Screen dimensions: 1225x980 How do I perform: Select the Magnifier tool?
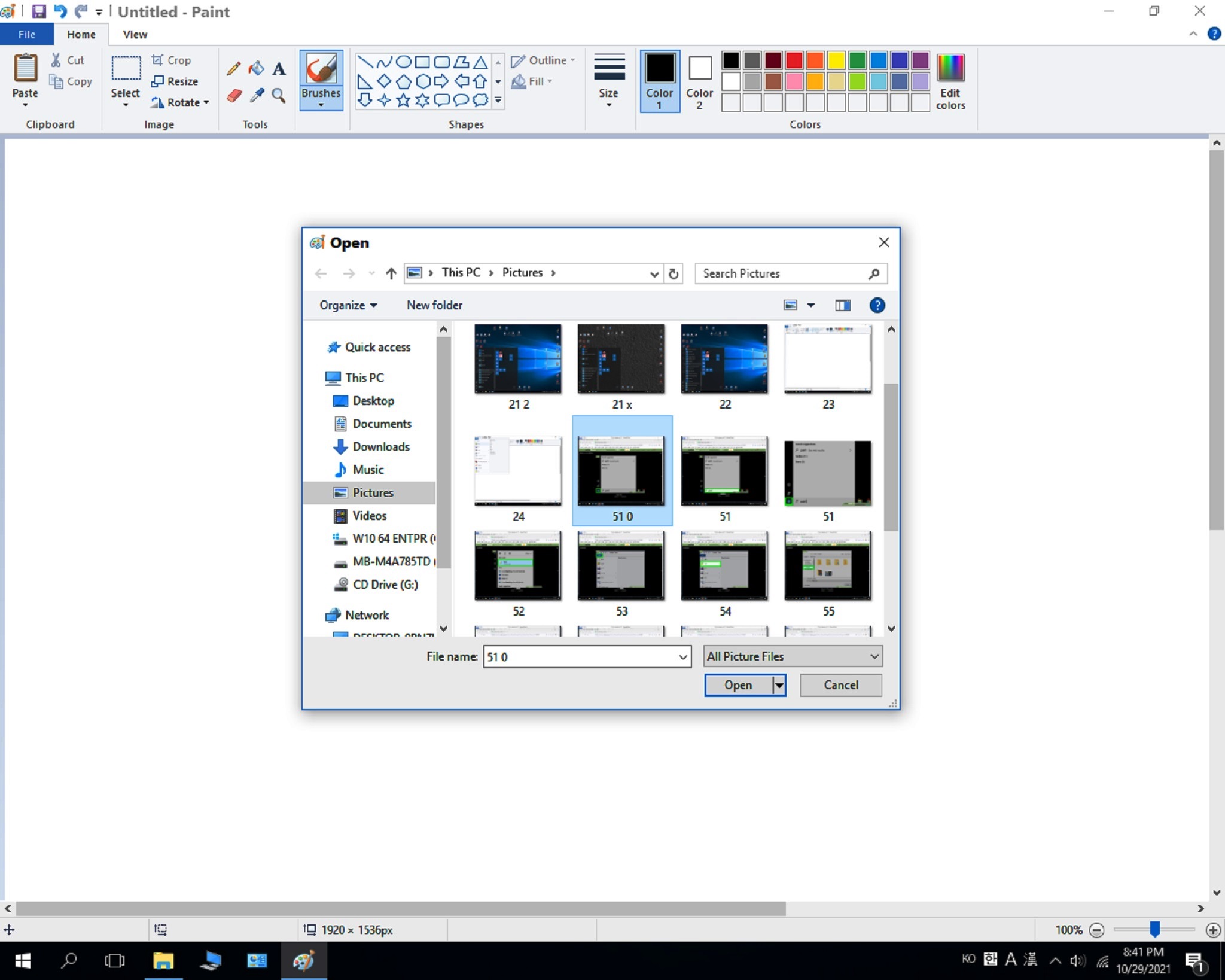click(279, 96)
